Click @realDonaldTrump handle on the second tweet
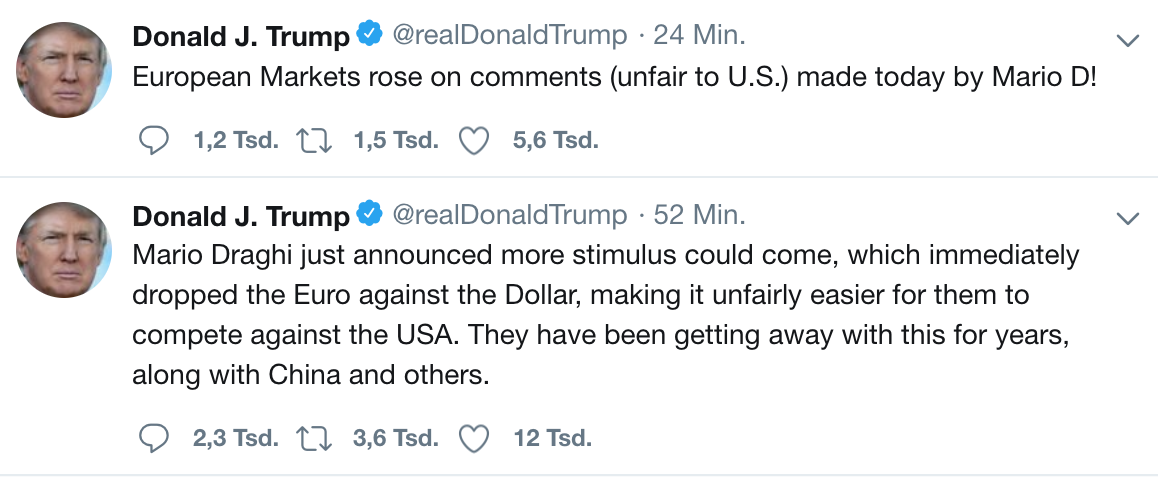The image size is (1158, 478). (x=509, y=215)
